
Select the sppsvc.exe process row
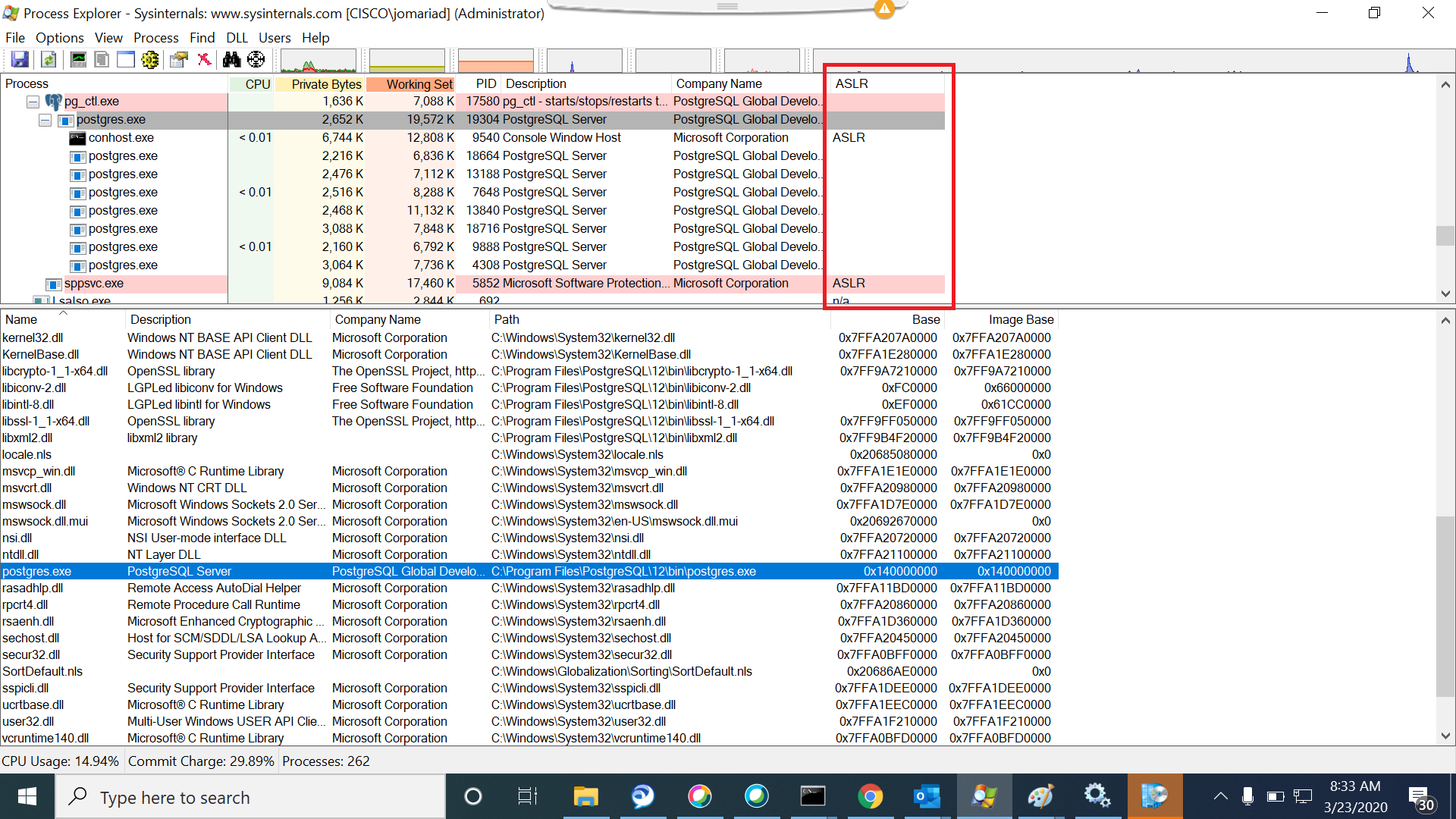pos(94,284)
